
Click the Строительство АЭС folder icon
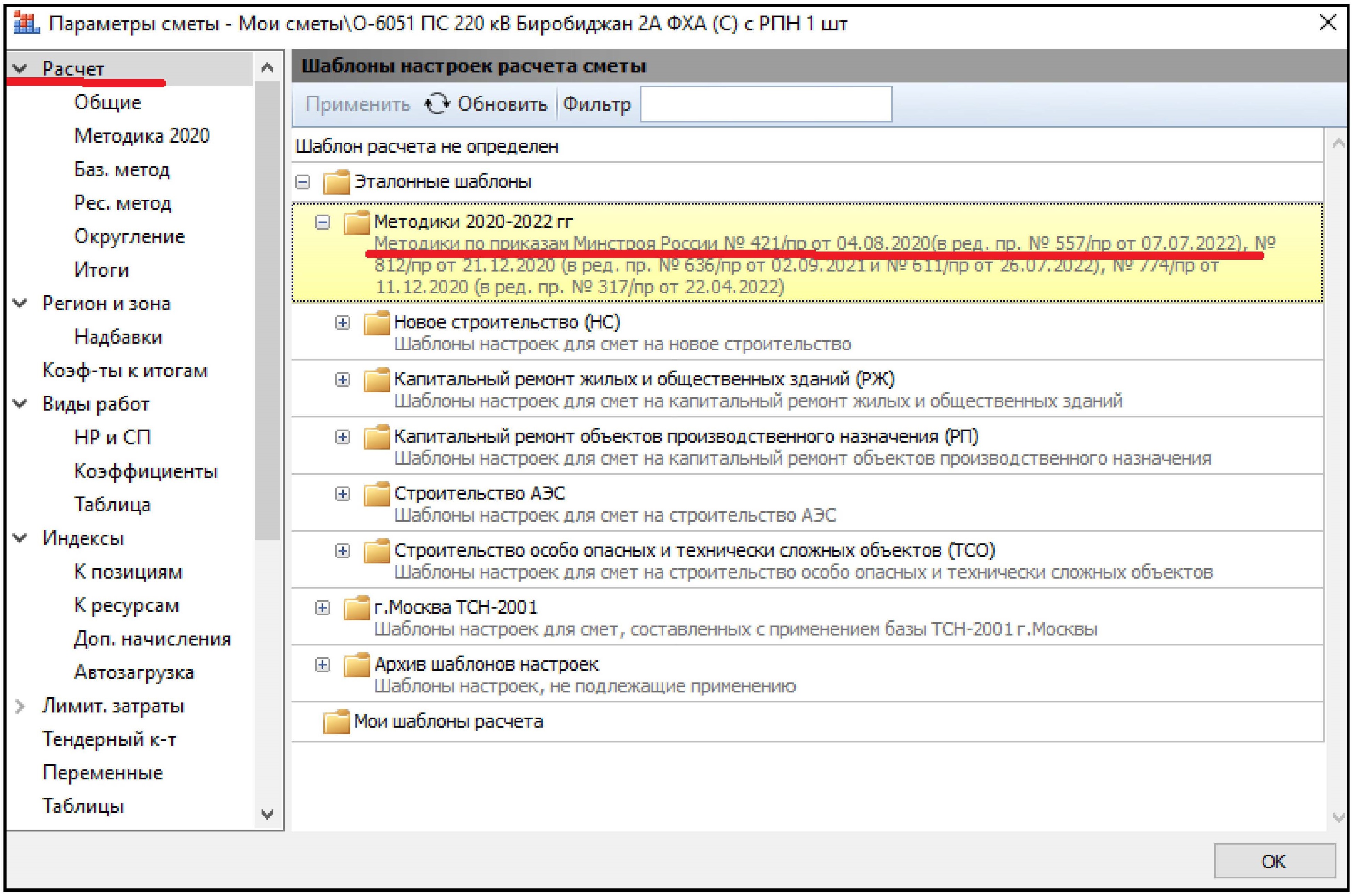click(376, 494)
